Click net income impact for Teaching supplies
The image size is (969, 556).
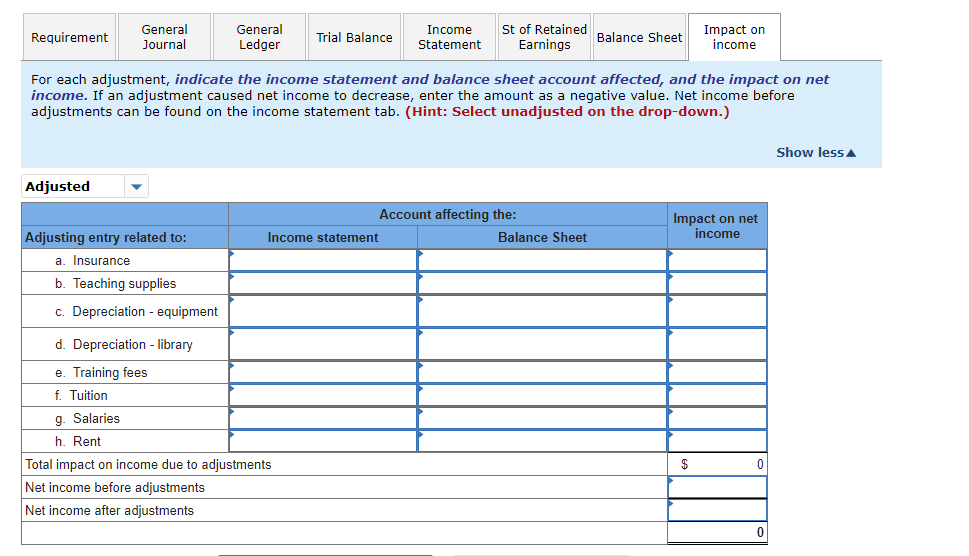717,284
